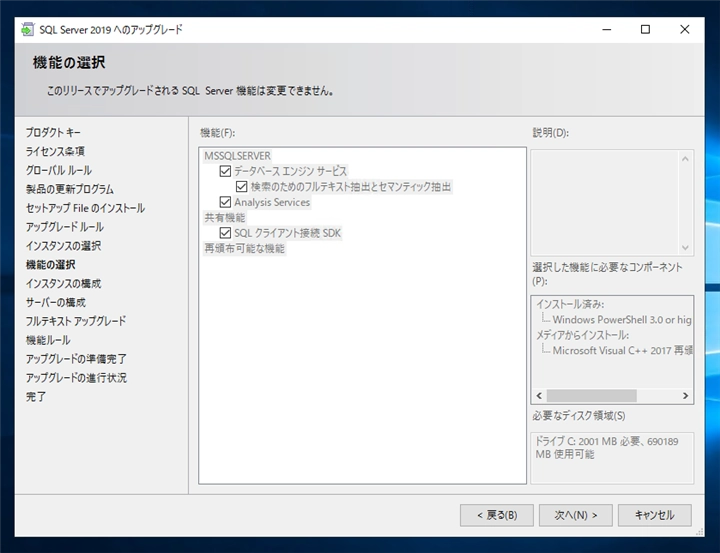The width and height of the screenshot is (720, 553).
Task: Select the 再頒布可能な機能 tree node
Action: coord(244,248)
